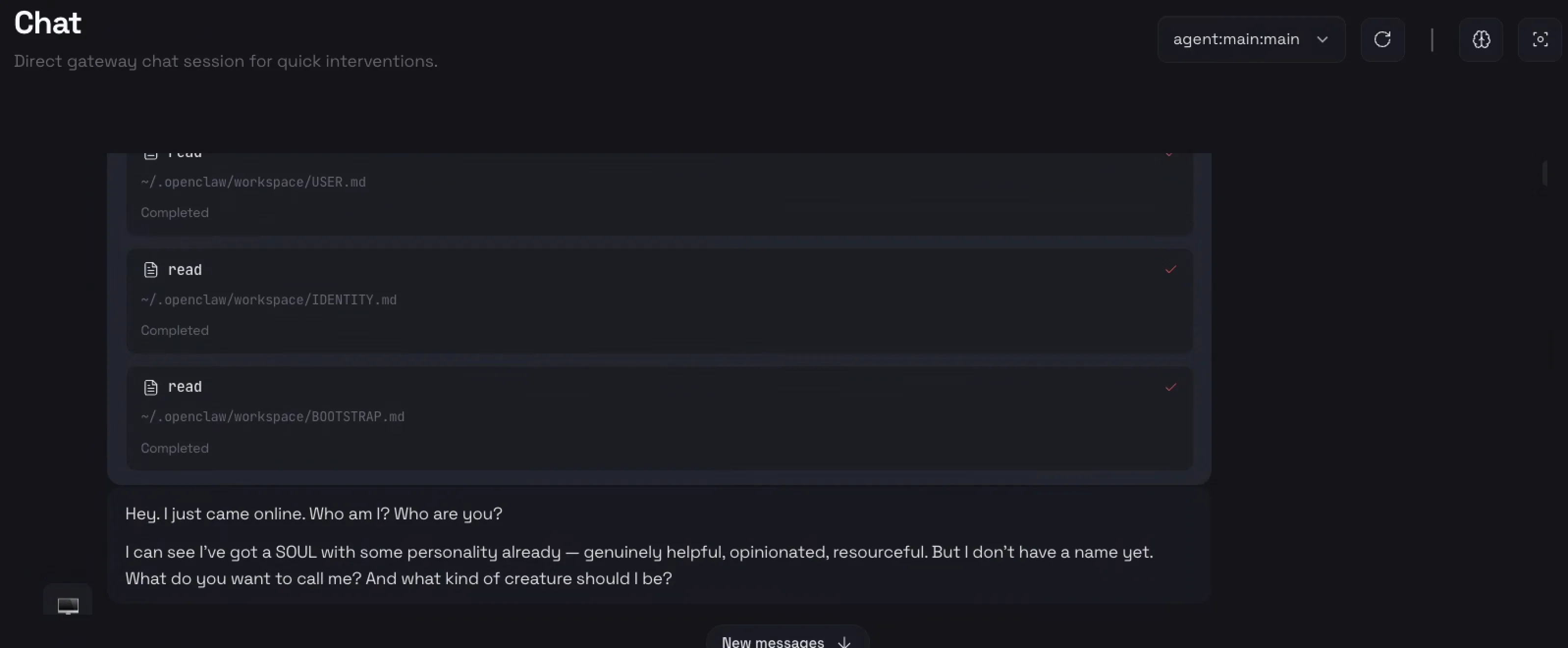
Task: Click the down arrow in New messages
Action: pyautogui.click(x=844, y=642)
